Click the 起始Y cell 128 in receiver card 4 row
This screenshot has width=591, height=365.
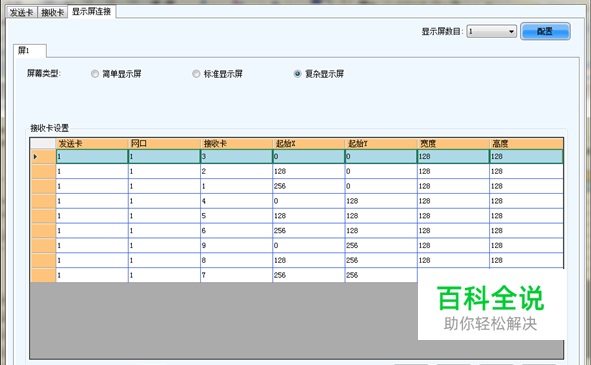point(381,201)
